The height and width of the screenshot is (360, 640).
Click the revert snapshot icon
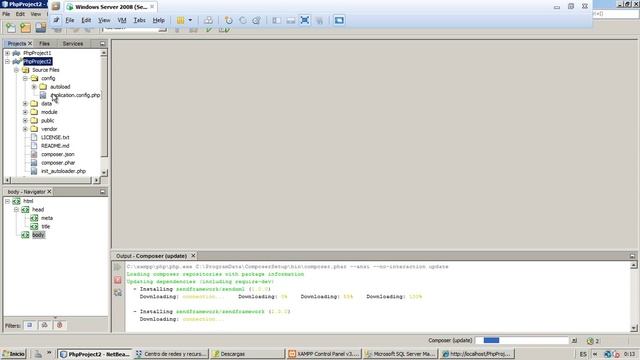tap(242, 20)
